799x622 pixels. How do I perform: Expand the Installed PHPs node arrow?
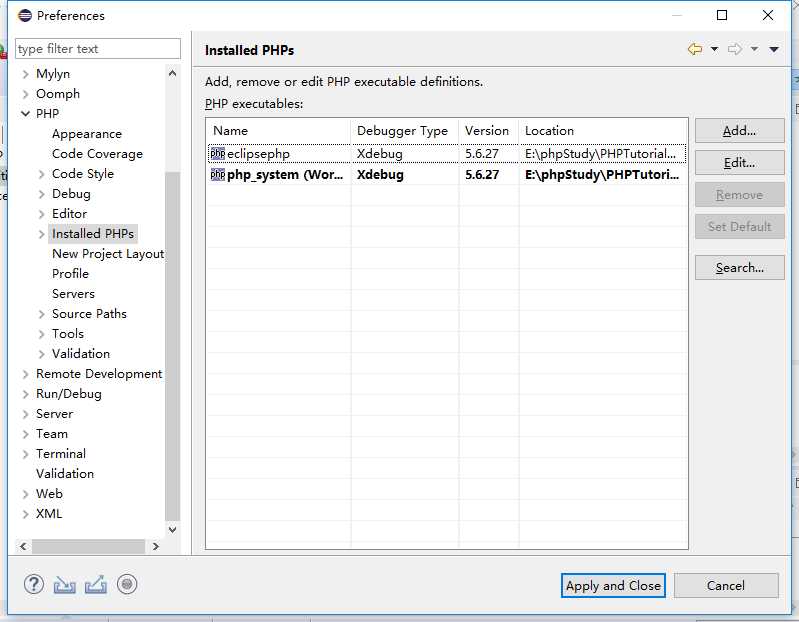(x=42, y=234)
